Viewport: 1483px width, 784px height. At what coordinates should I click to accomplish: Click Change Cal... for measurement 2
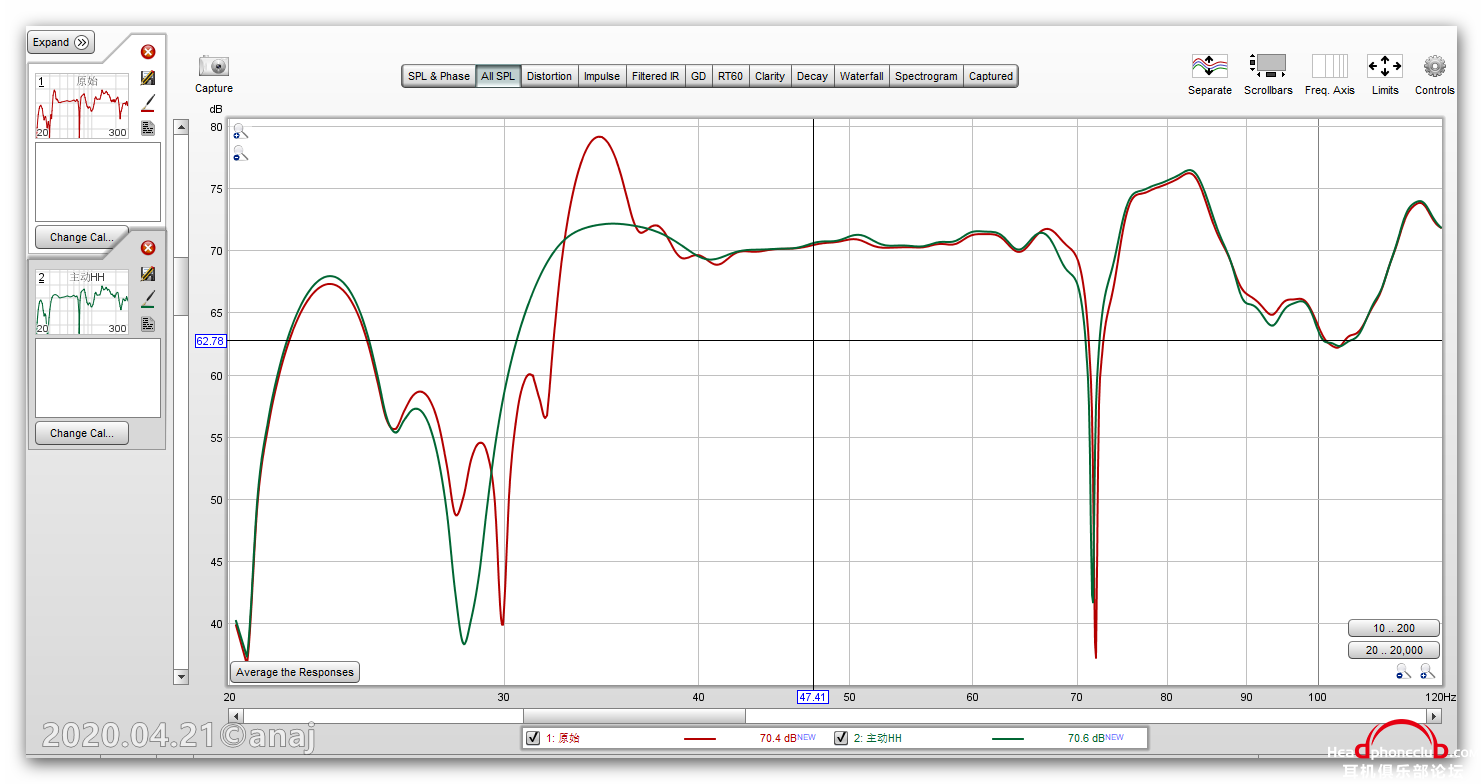click(82, 433)
